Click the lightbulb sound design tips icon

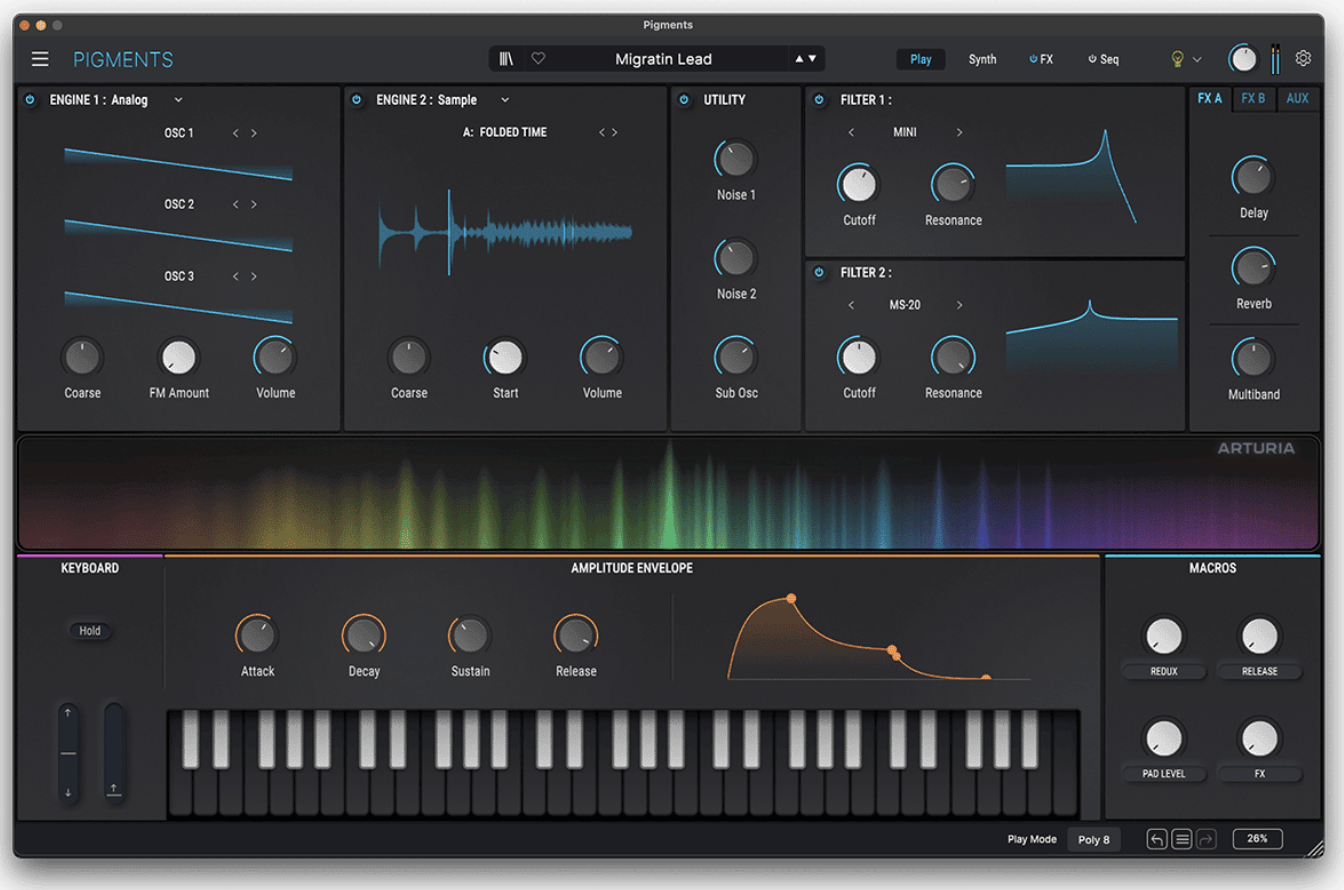(x=1178, y=59)
